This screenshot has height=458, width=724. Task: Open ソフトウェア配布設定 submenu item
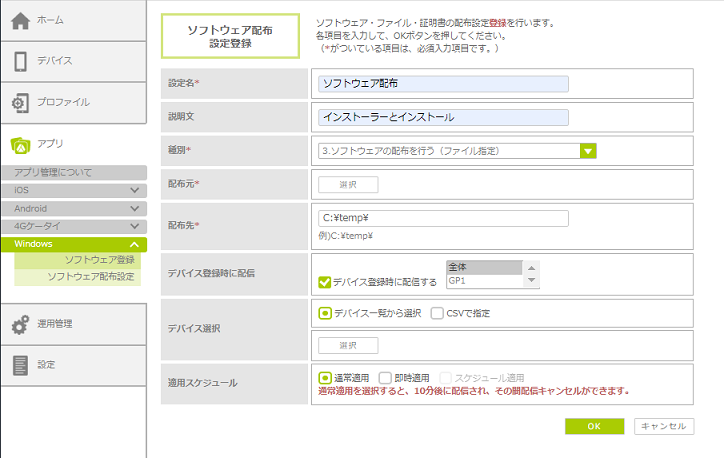point(91,276)
